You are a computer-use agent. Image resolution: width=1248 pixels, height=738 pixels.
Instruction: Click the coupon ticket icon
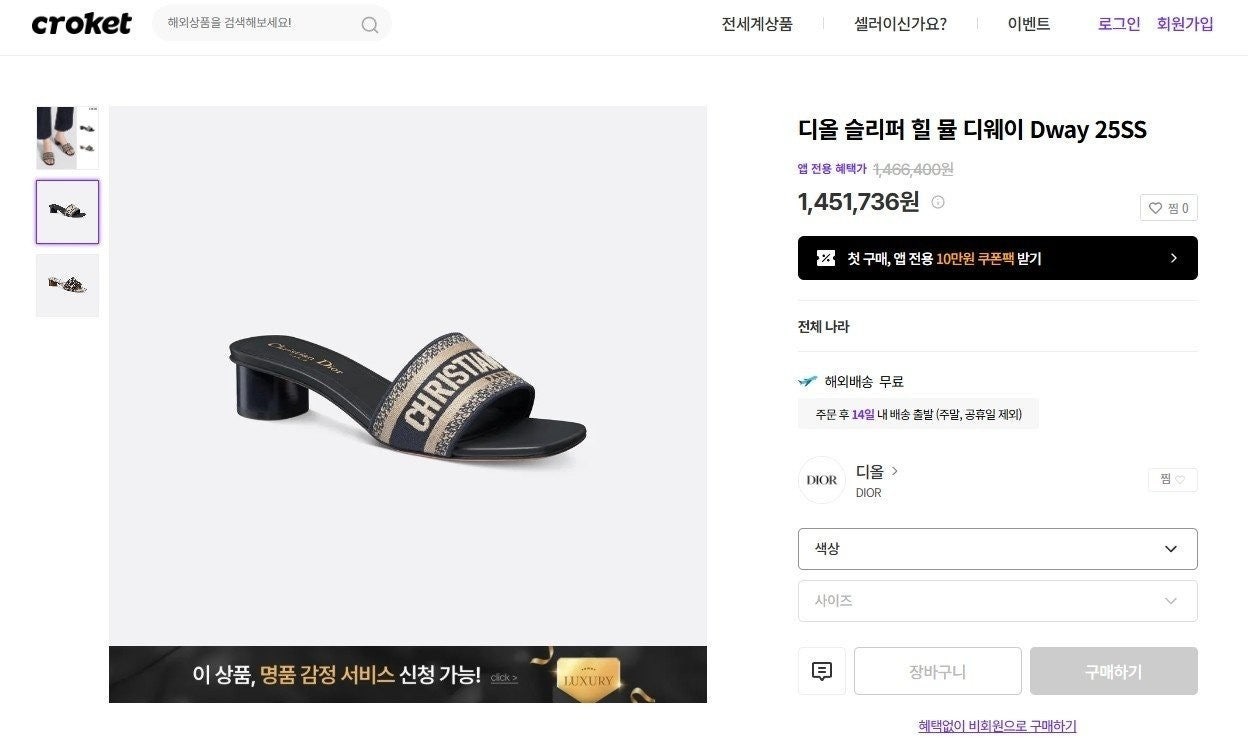click(826, 258)
